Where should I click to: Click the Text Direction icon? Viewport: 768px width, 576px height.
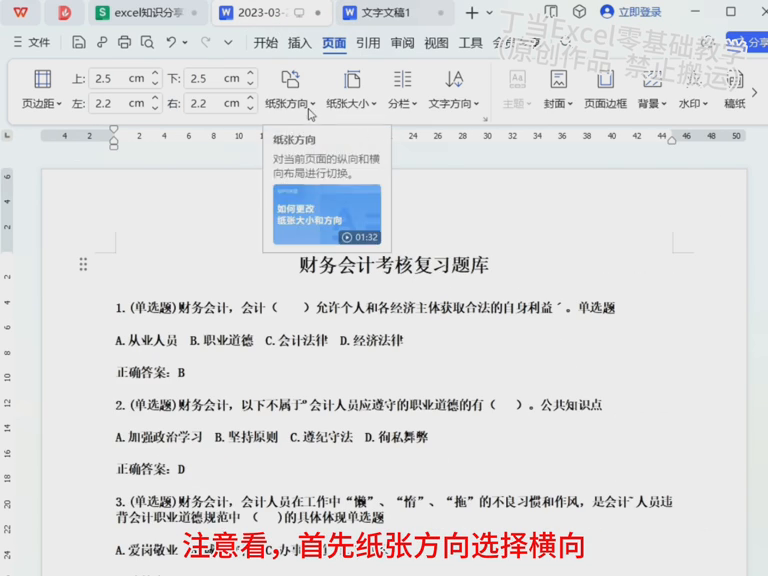(x=454, y=79)
